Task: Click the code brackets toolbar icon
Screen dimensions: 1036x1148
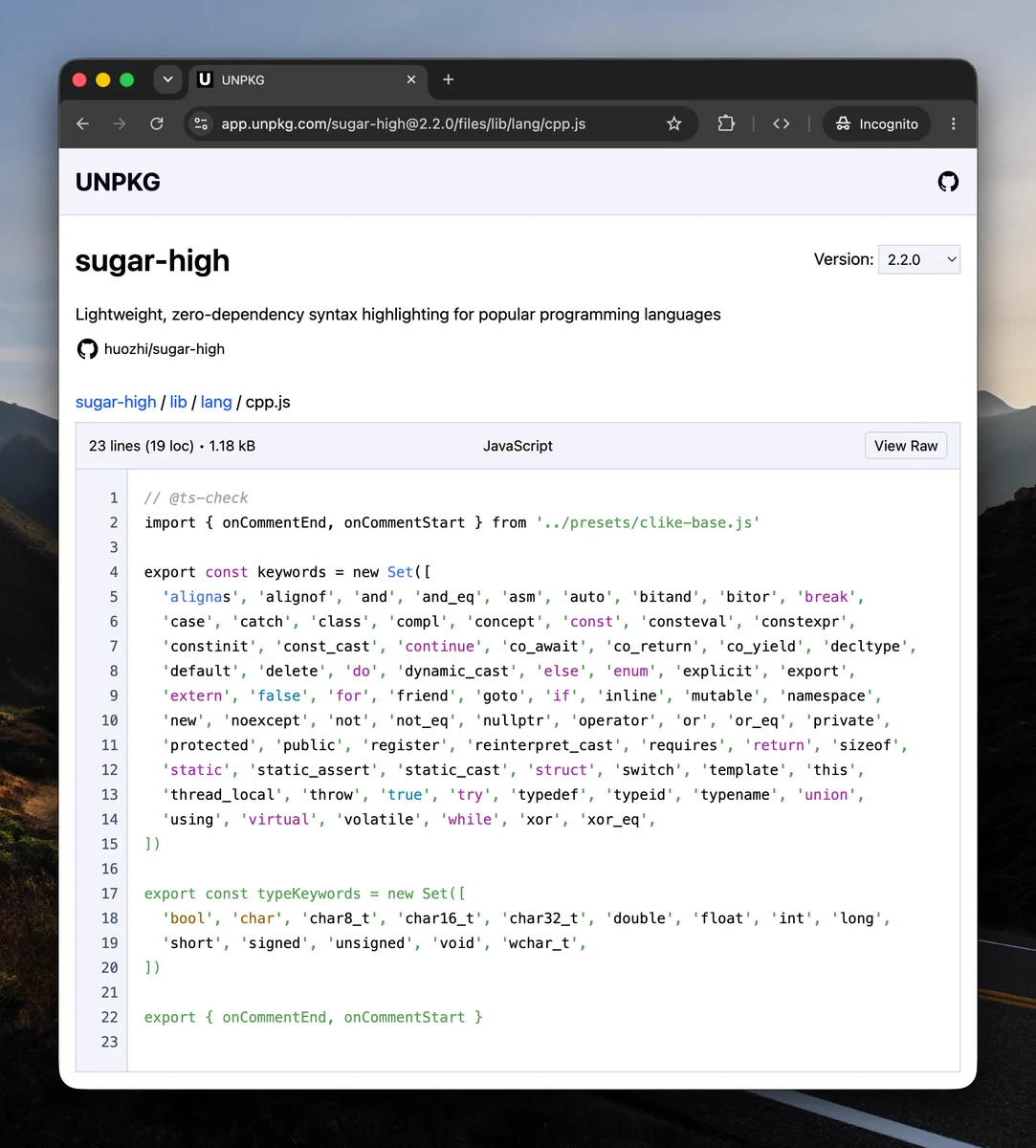Action: 782,123
